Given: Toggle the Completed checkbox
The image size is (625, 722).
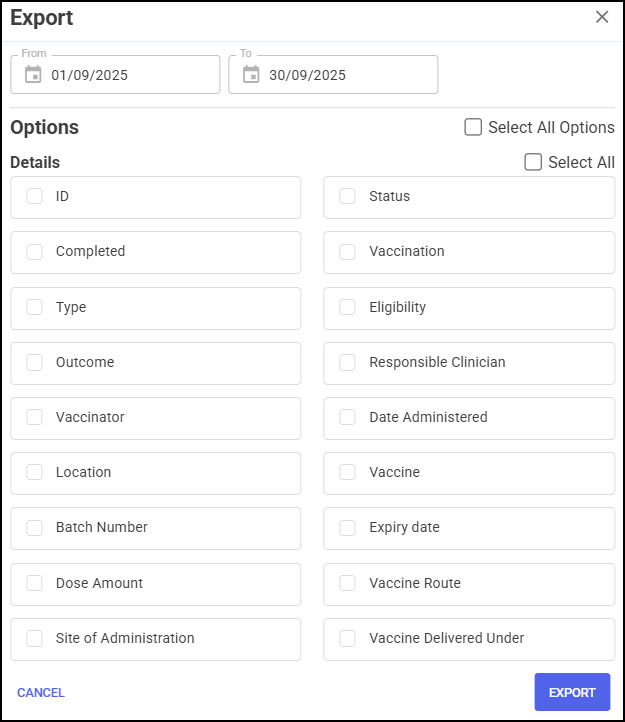Looking at the screenshot, I should [x=35, y=252].
